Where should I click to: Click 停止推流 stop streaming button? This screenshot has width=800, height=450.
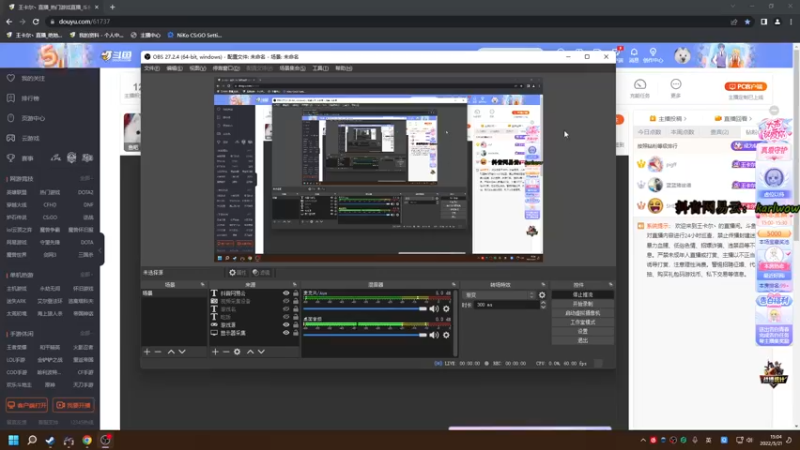tap(582, 295)
